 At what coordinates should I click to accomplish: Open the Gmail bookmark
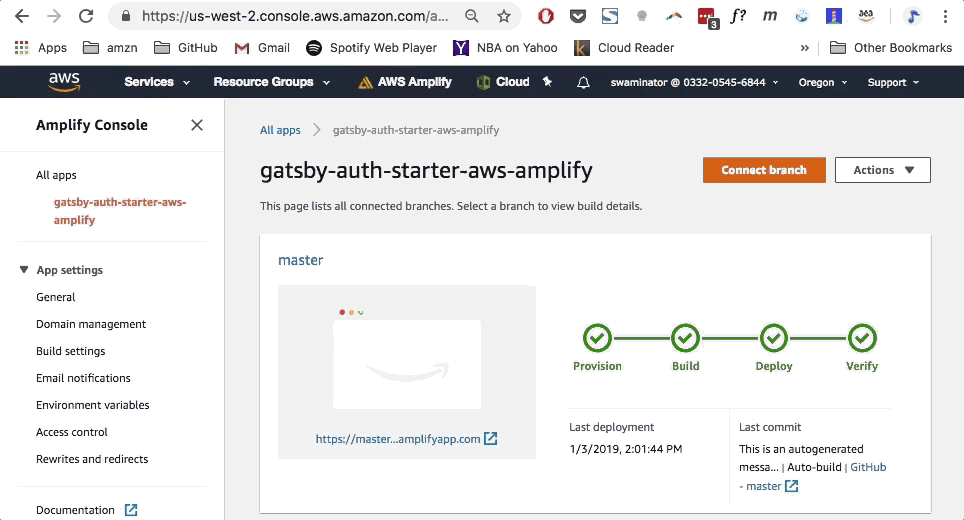tap(262, 47)
